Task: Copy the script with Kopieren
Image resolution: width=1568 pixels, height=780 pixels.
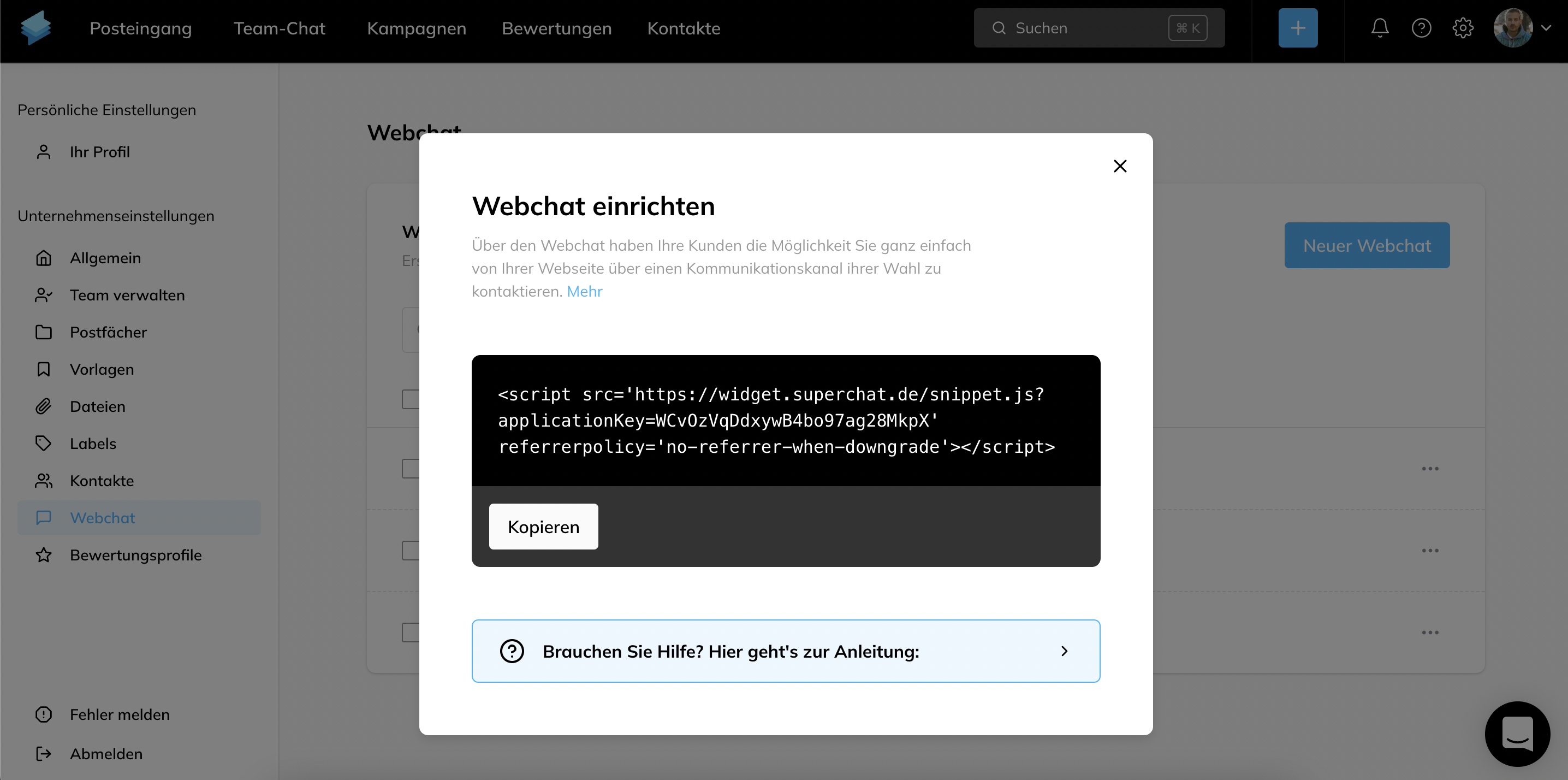Action: click(544, 527)
